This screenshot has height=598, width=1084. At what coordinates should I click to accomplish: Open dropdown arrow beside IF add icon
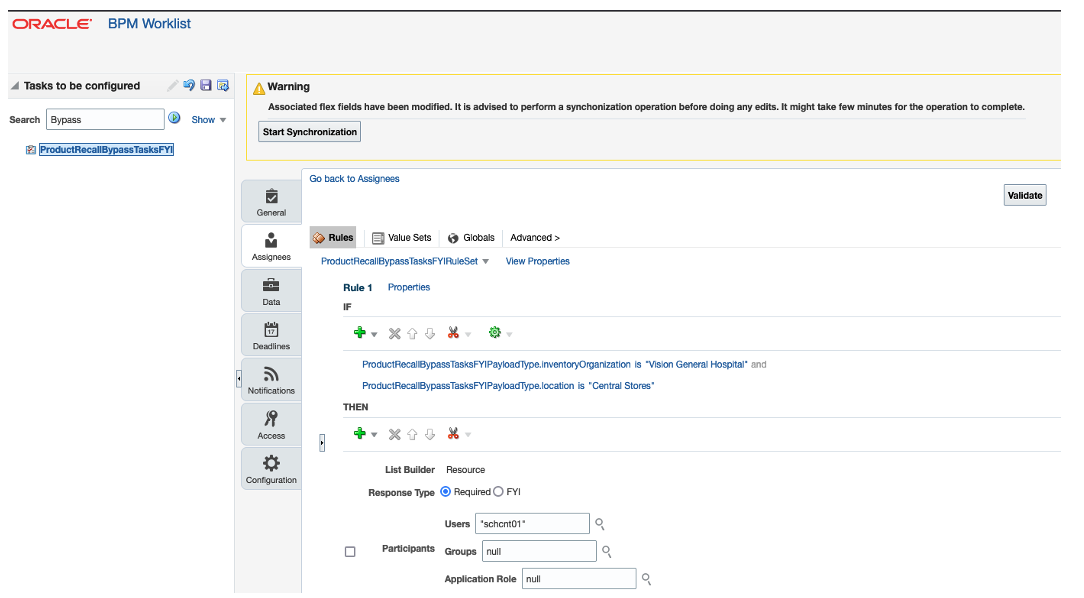pyautogui.click(x=374, y=335)
